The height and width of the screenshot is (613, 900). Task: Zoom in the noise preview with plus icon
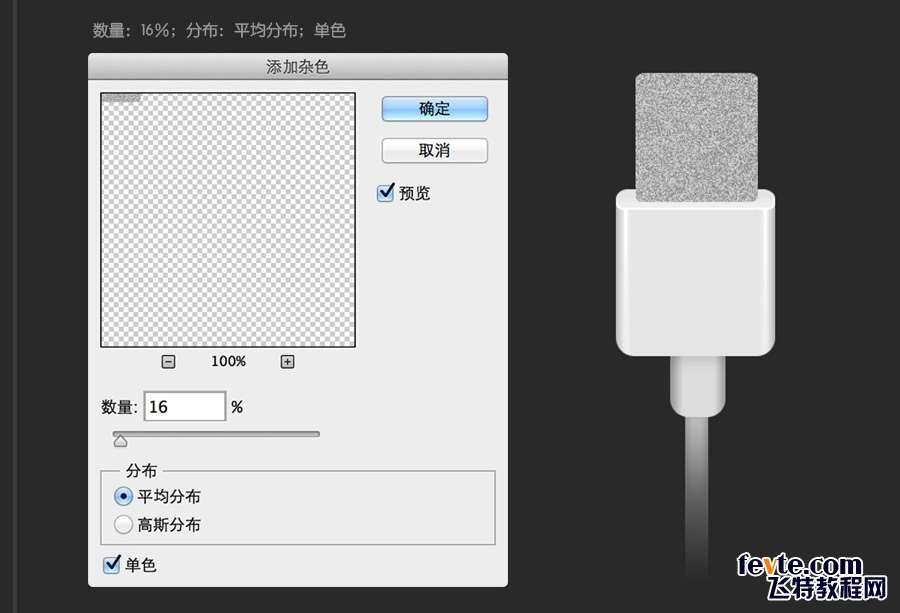pos(287,362)
